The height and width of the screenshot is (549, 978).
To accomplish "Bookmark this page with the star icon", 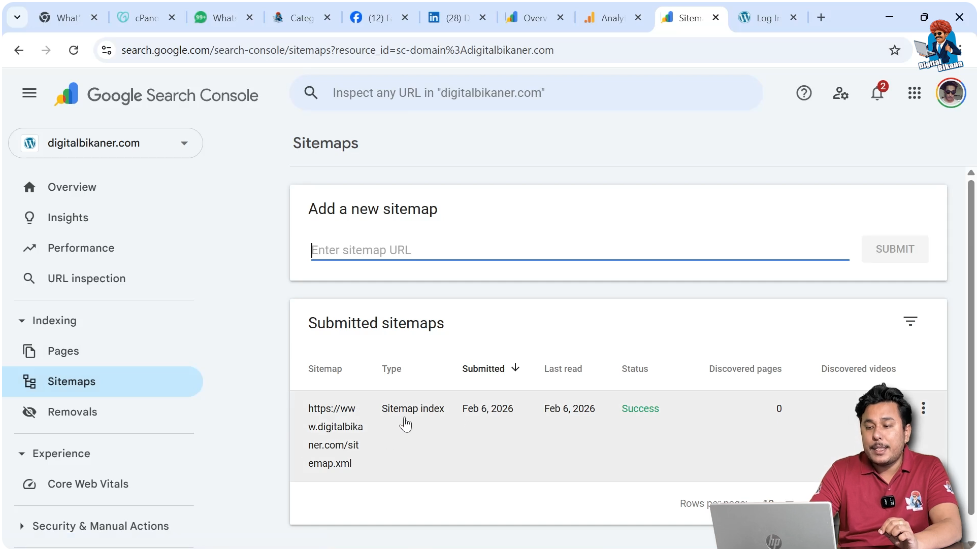I will coord(894,50).
